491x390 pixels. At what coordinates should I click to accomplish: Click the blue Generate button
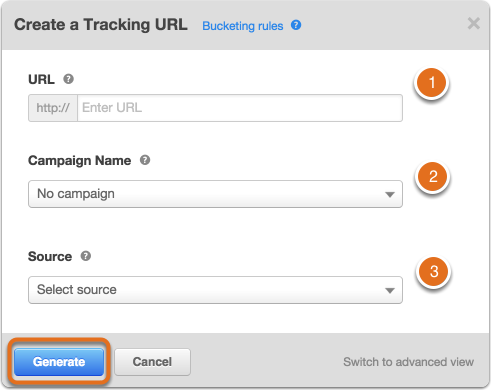tap(59, 362)
